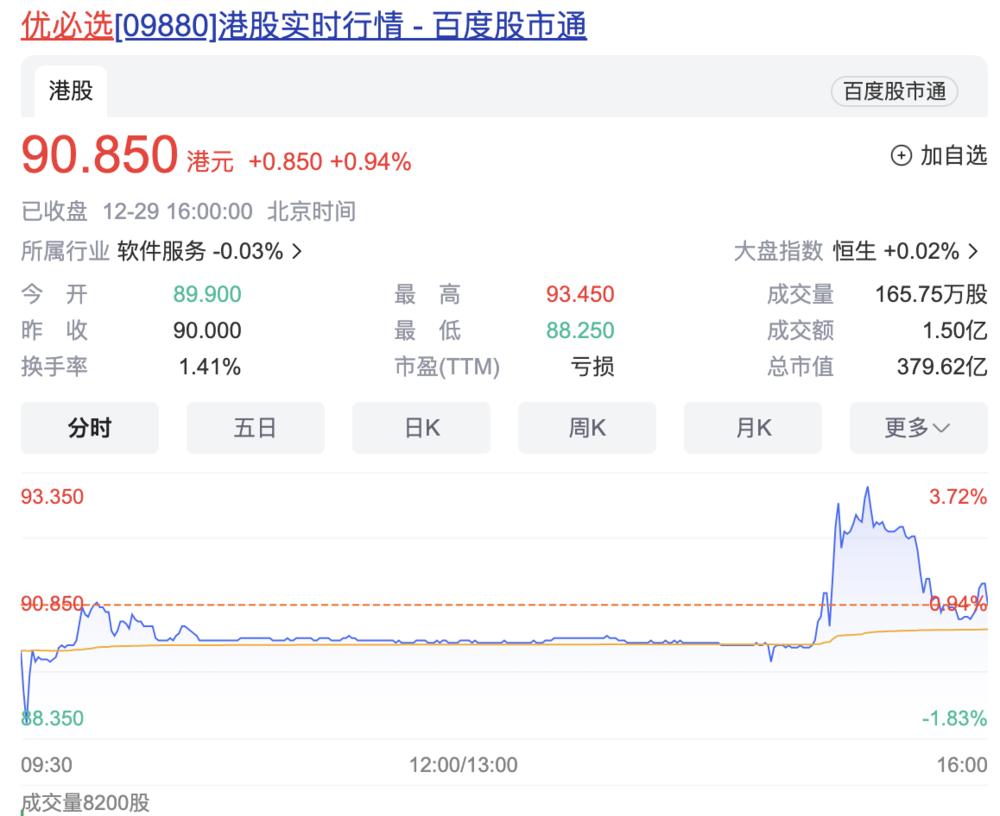Screen dimensions: 1000x816
Task: Click the 换手率 value 1.41%
Action: [x=210, y=367]
